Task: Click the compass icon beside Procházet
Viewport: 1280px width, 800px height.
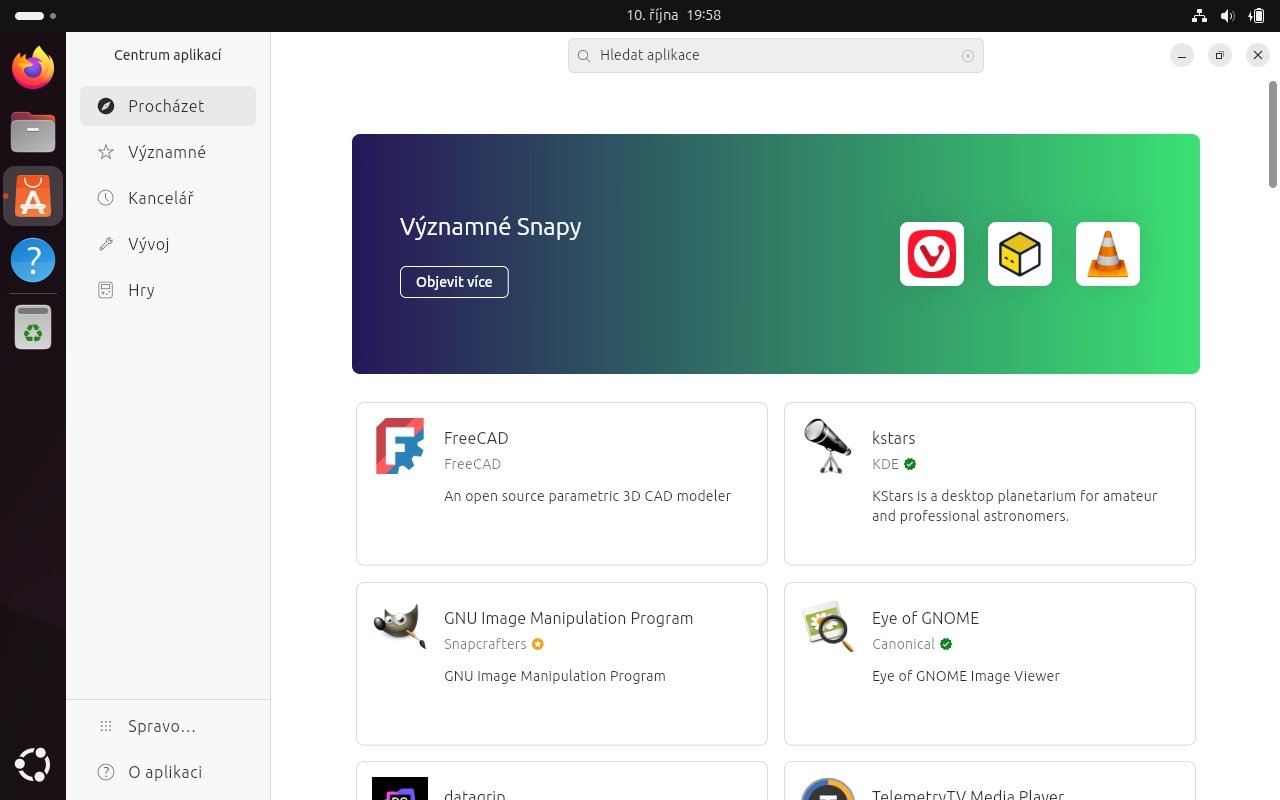Action: pyautogui.click(x=106, y=106)
